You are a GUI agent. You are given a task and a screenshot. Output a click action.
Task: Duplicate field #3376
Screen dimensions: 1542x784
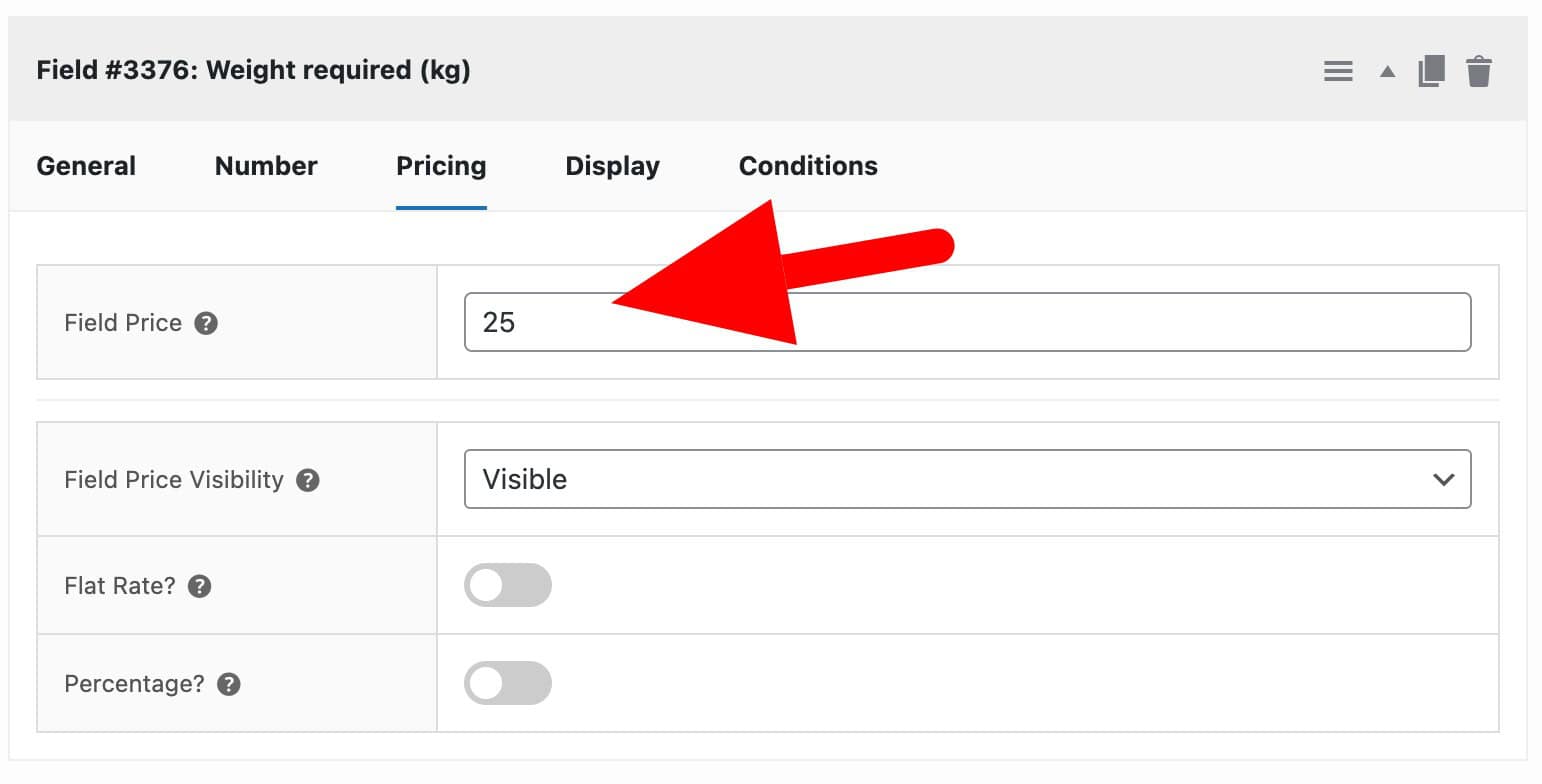click(x=1432, y=70)
